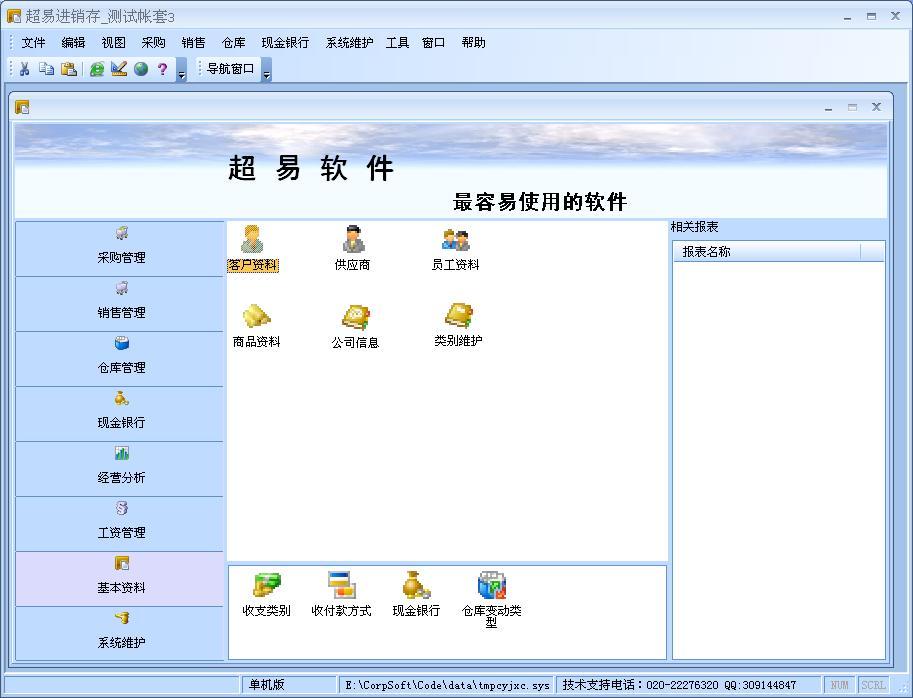
Task: Select 工资管理 in the sidebar
Action: click(x=120, y=524)
